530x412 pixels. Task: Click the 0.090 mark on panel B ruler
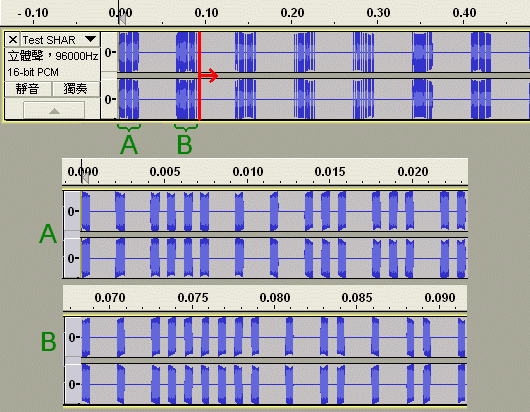tap(440, 298)
